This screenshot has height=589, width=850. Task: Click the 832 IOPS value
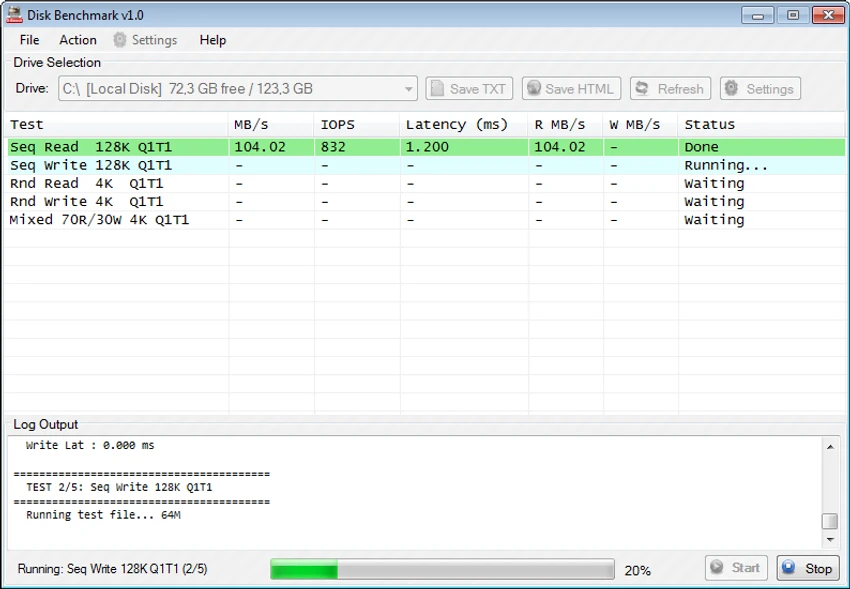tap(333, 147)
